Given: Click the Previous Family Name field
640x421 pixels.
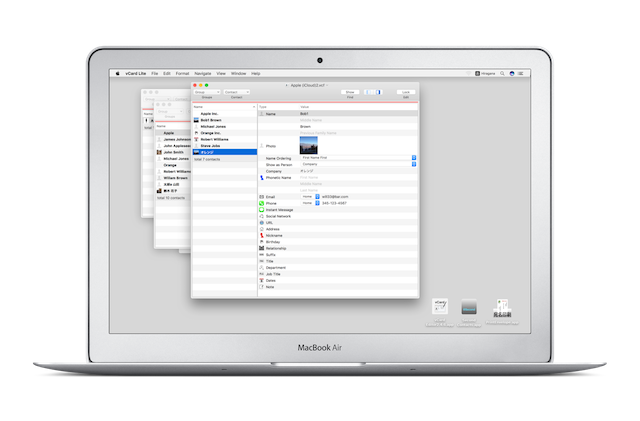Looking at the screenshot, I should click(x=358, y=133).
